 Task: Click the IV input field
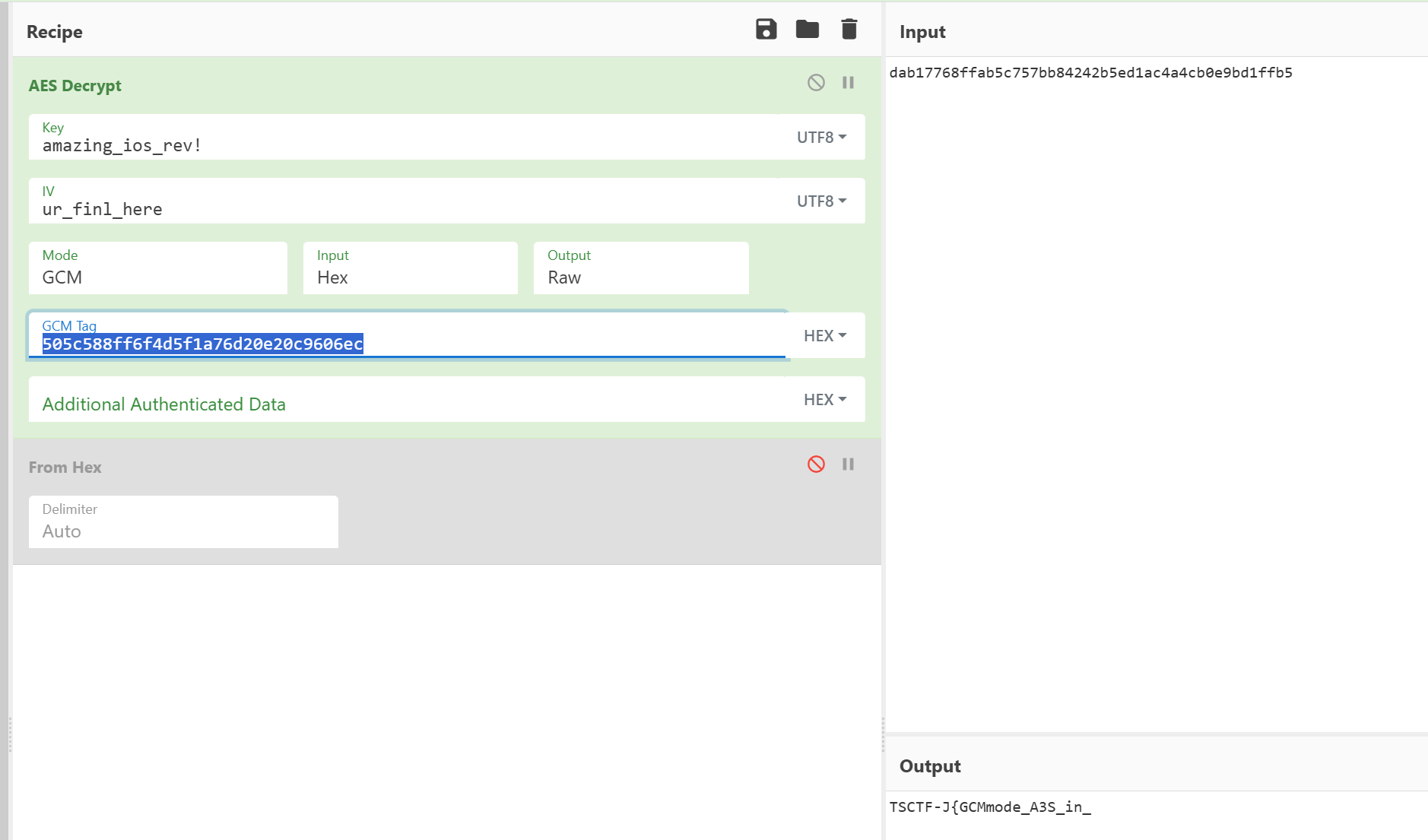pyautogui.click(x=403, y=209)
